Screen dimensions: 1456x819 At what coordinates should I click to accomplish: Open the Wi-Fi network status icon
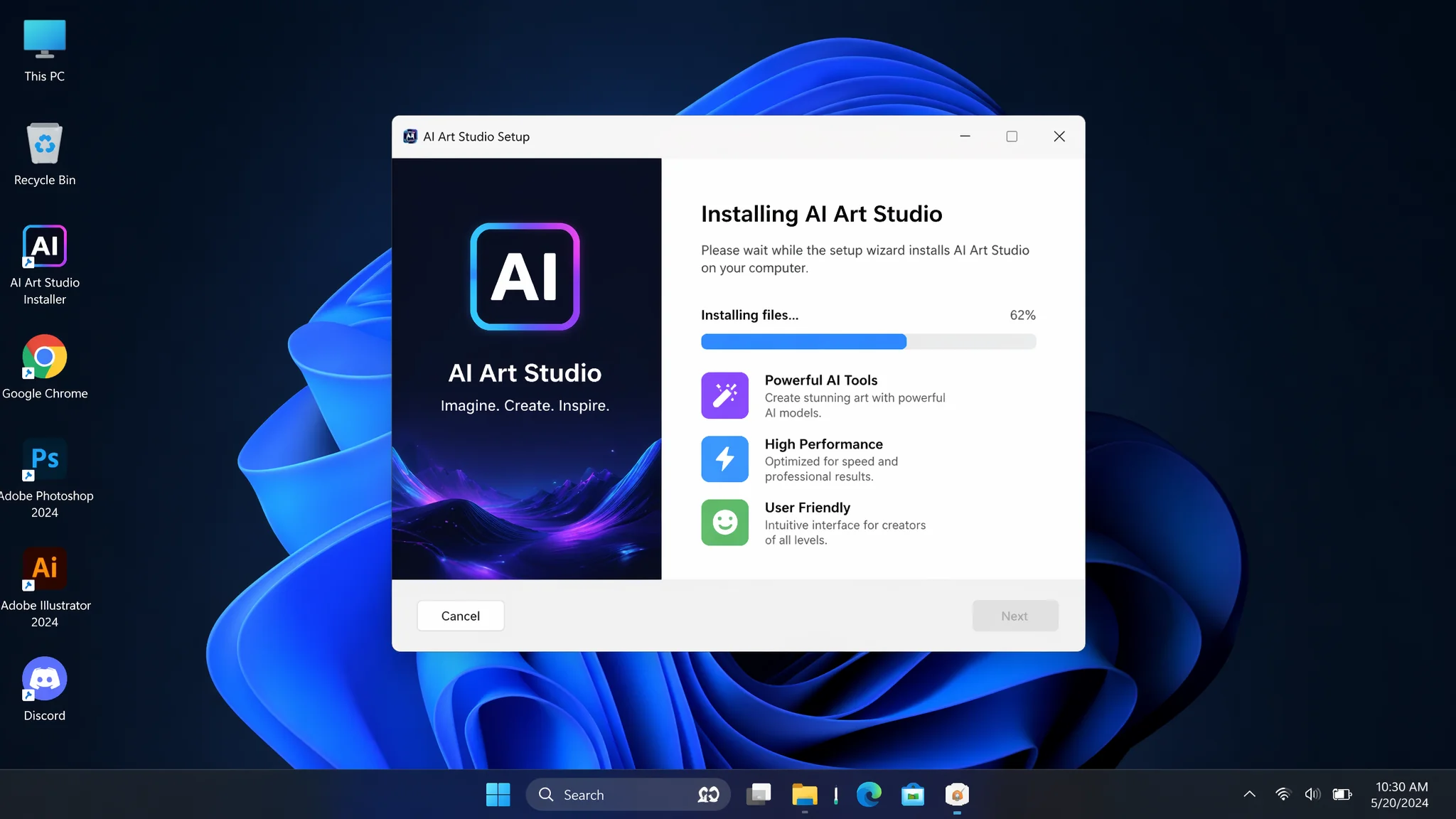1283,794
